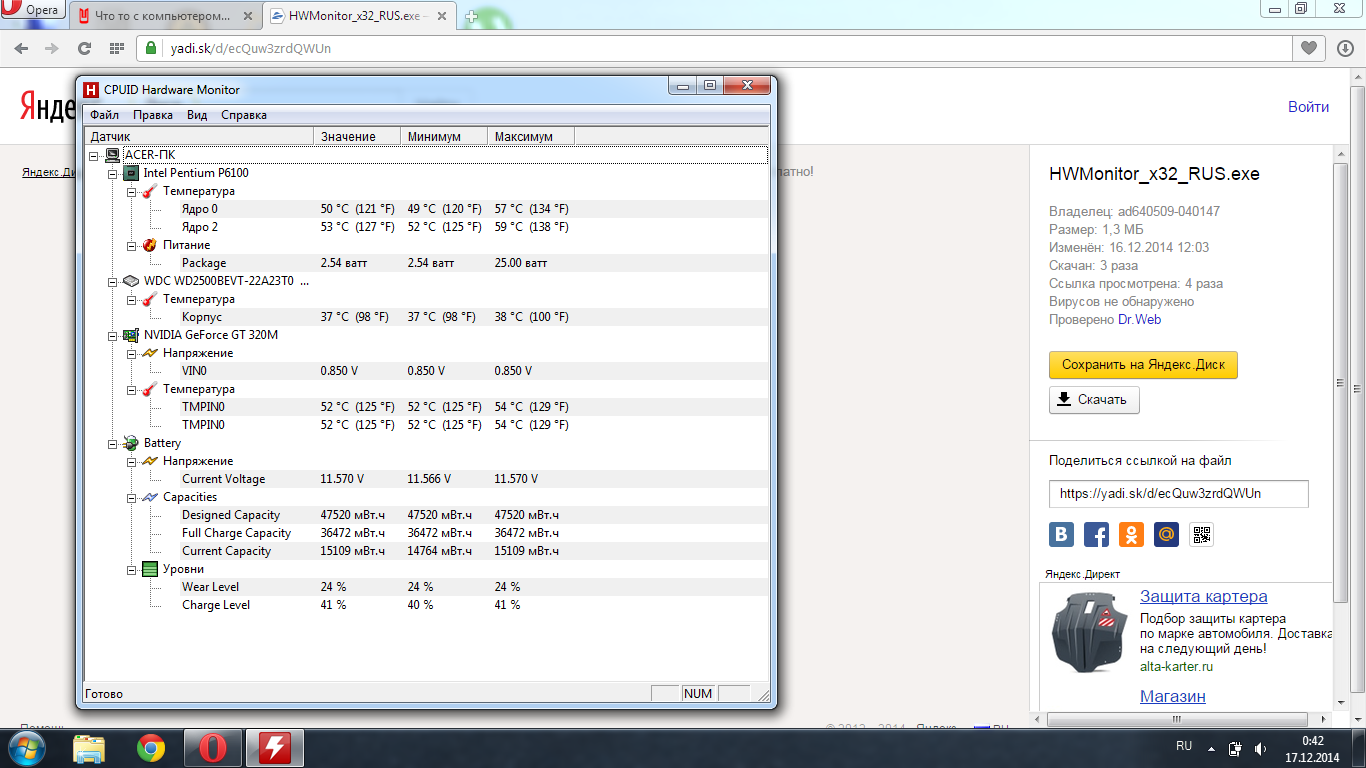Click the browser reload button
This screenshot has height=768, width=1366.
[x=84, y=48]
